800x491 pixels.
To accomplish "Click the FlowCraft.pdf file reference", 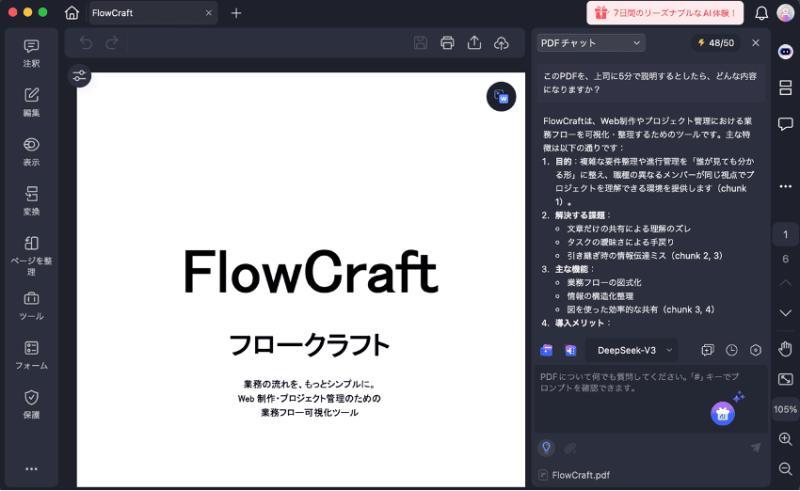I will click(x=575, y=475).
